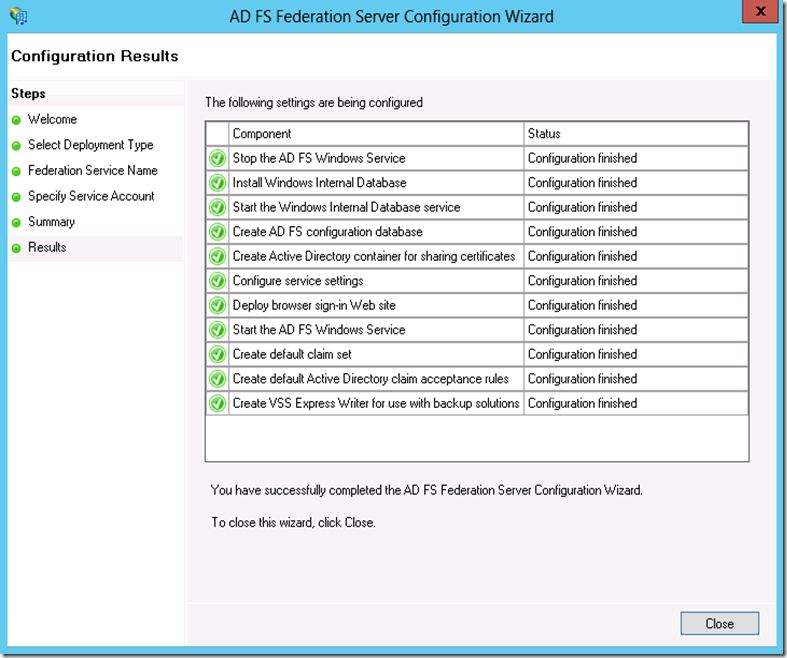Click green dot beside Select Deployment Type
The height and width of the screenshot is (658, 787).
(x=16, y=146)
